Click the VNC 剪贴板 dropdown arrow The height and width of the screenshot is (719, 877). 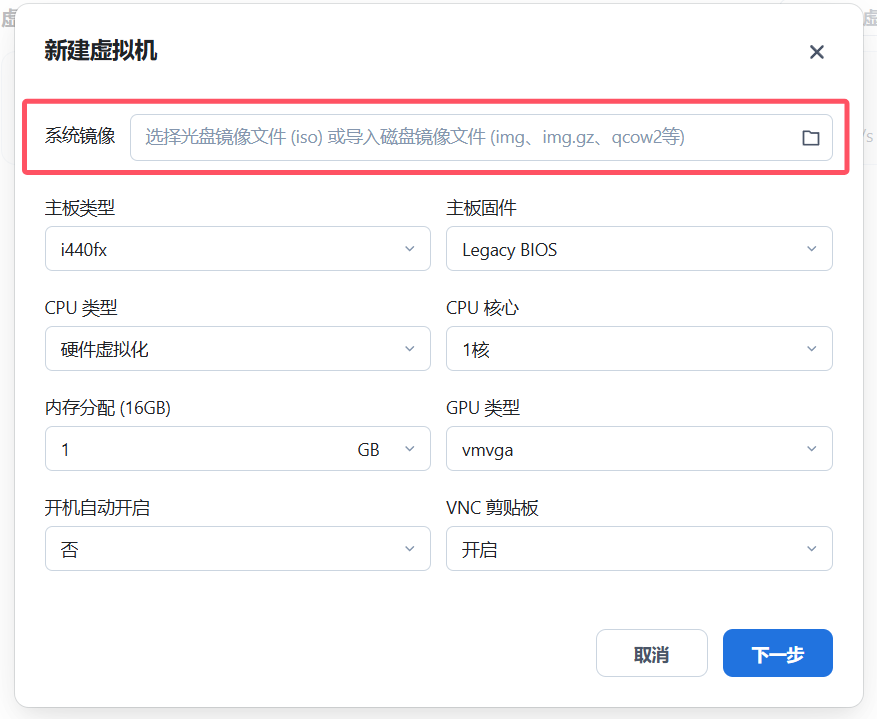coord(811,548)
